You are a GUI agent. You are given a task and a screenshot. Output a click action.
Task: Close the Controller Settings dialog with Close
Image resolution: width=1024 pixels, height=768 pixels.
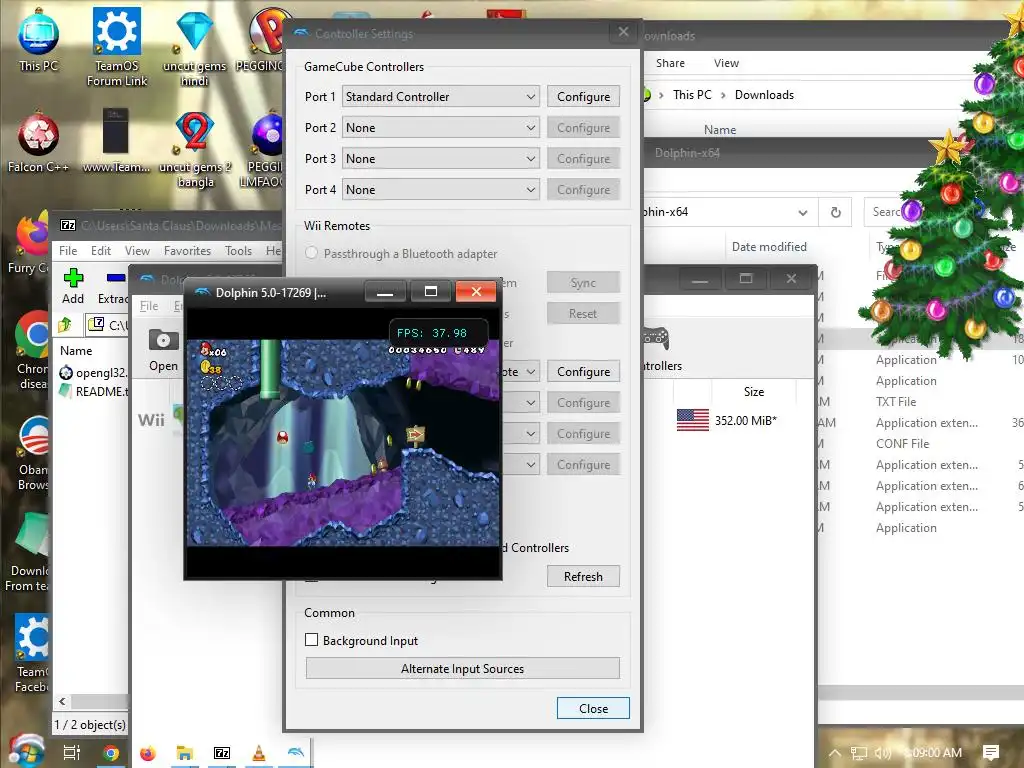(x=593, y=709)
